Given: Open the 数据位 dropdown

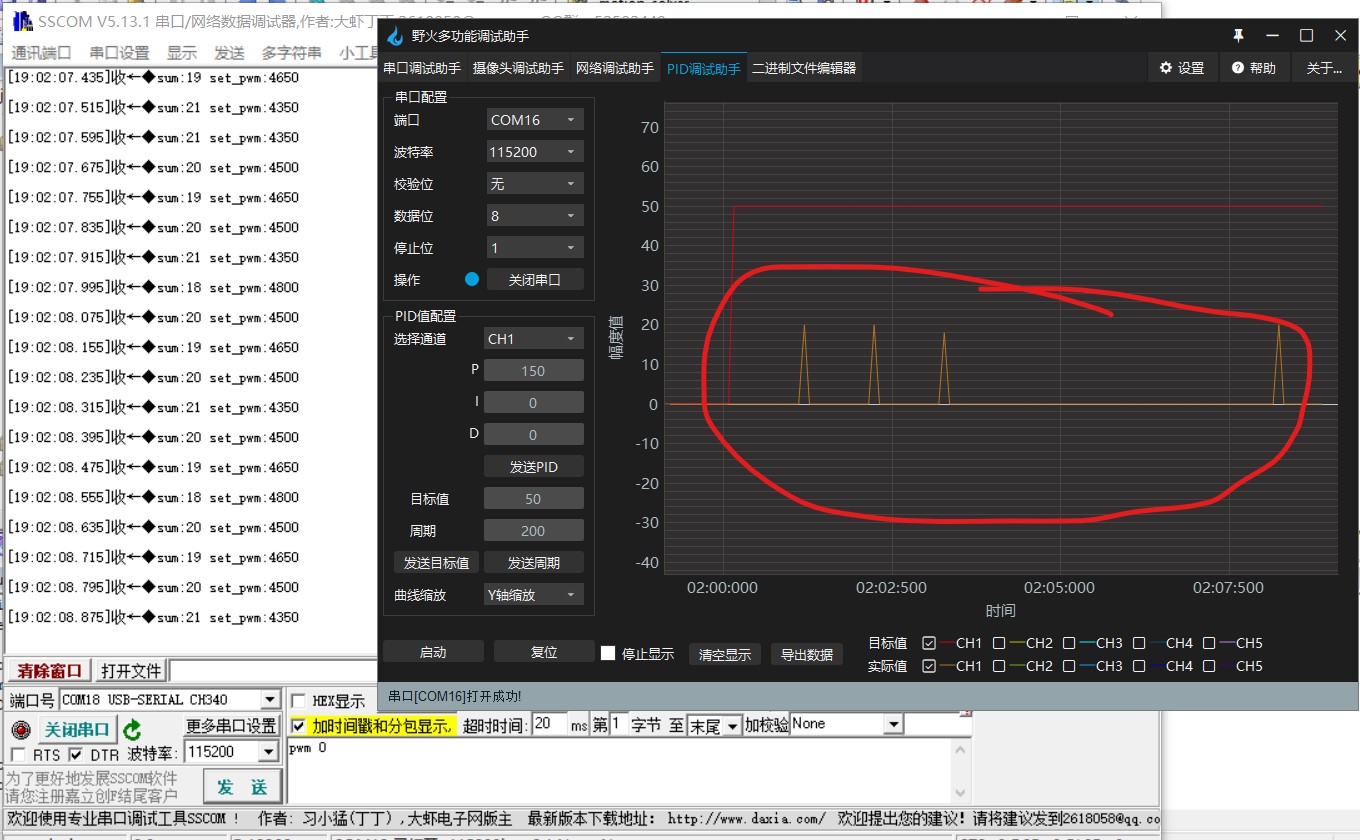Looking at the screenshot, I should click(x=534, y=216).
